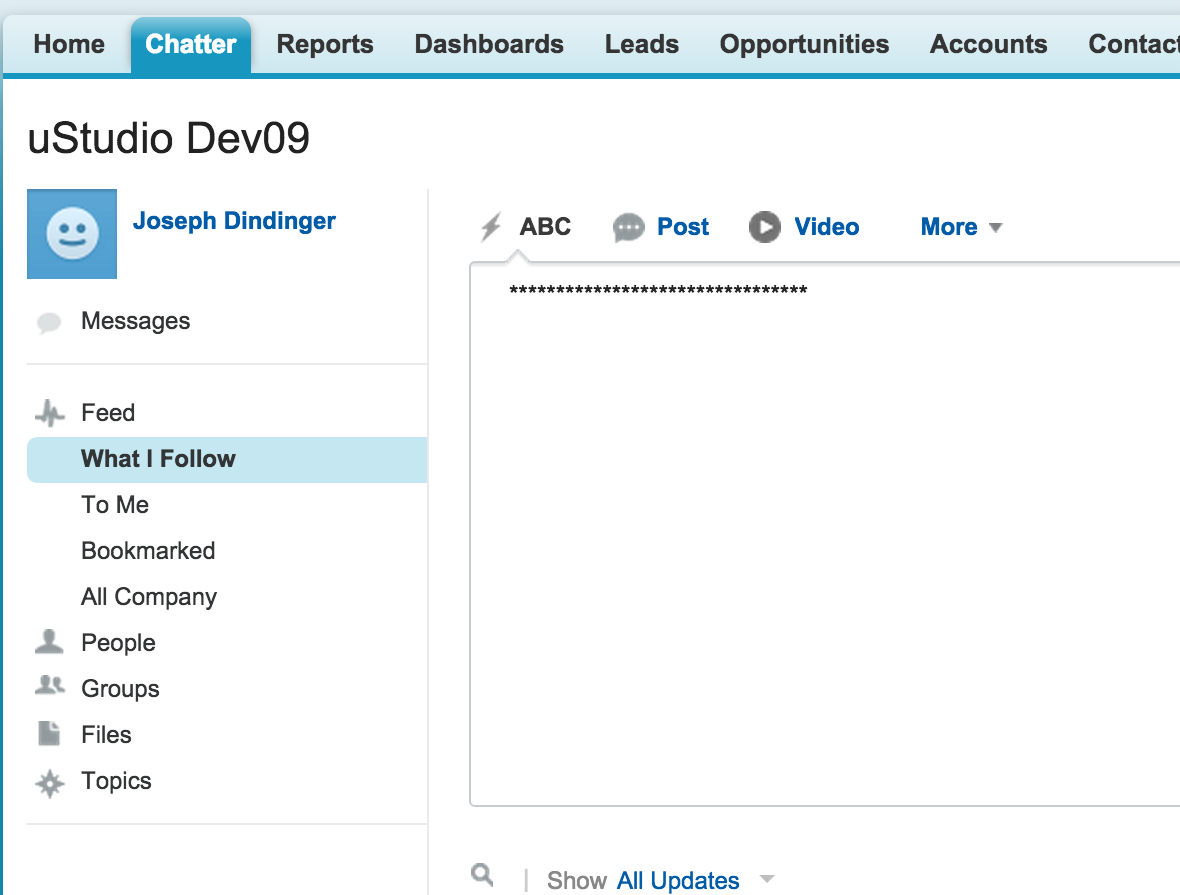Select the What I Follow filter
The width and height of the screenshot is (1180, 895).
pos(227,459)
